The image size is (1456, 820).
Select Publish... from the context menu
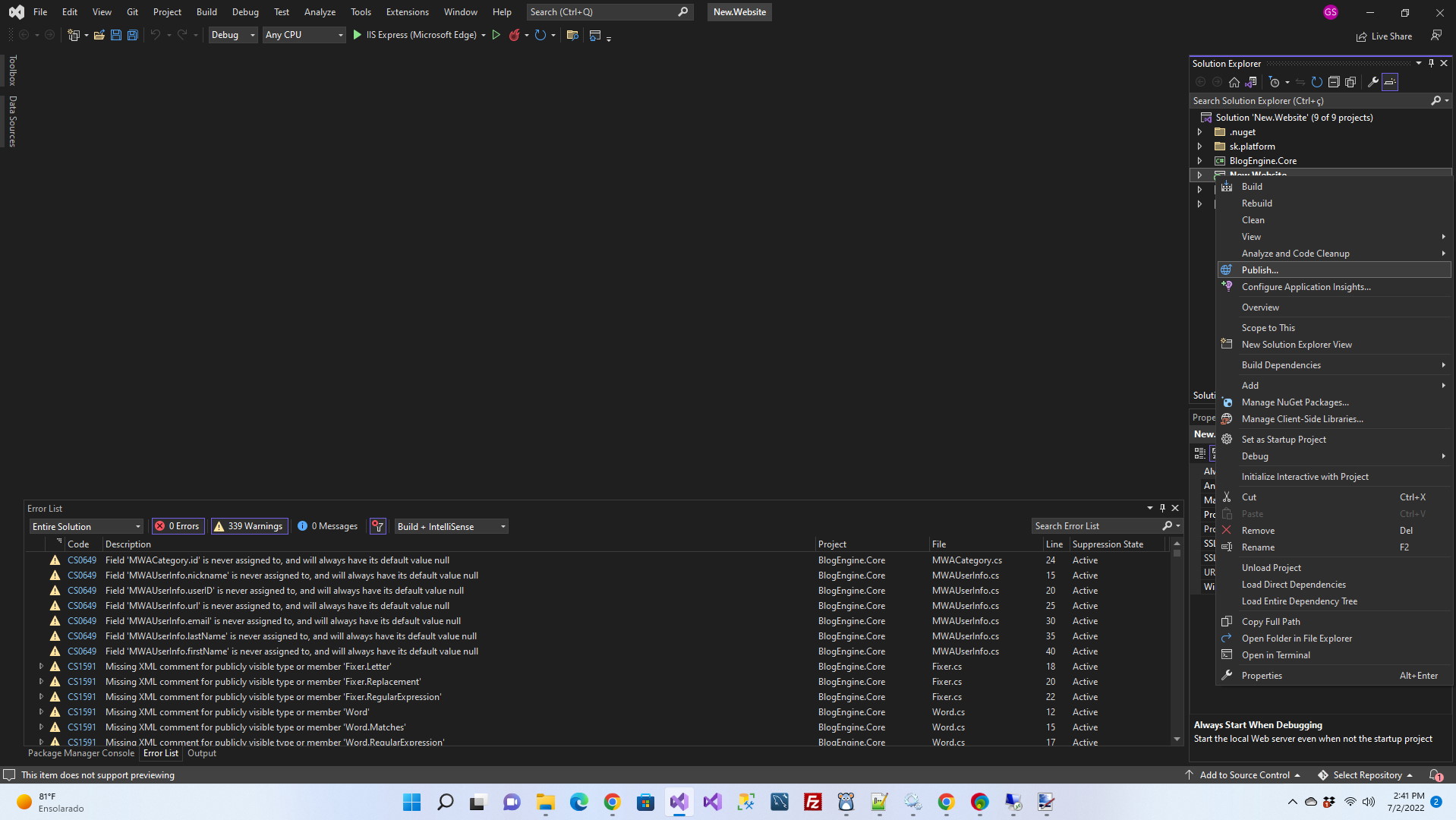[x=1259, y=270]
